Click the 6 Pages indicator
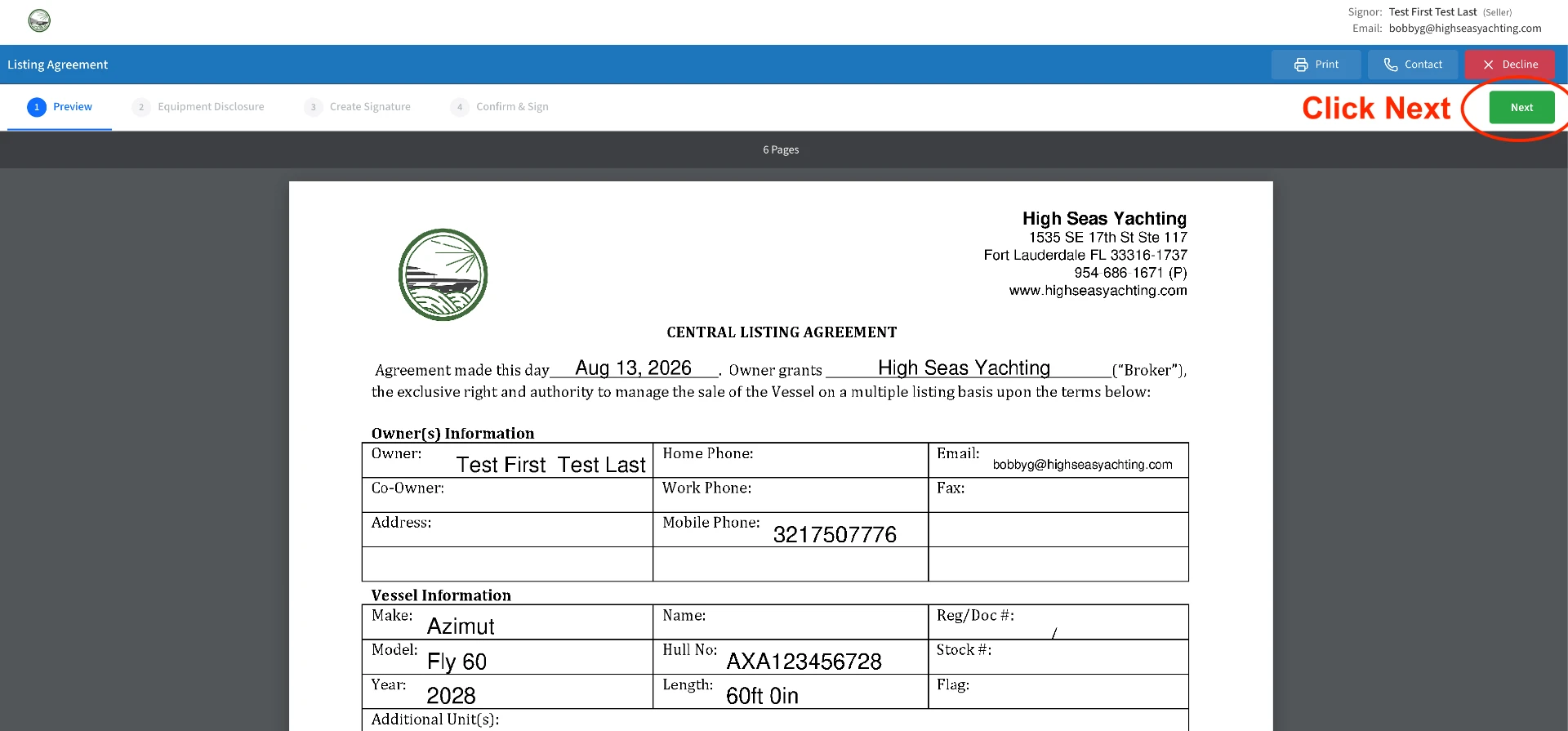1568x731 pixels. click(x=781, y=149)
